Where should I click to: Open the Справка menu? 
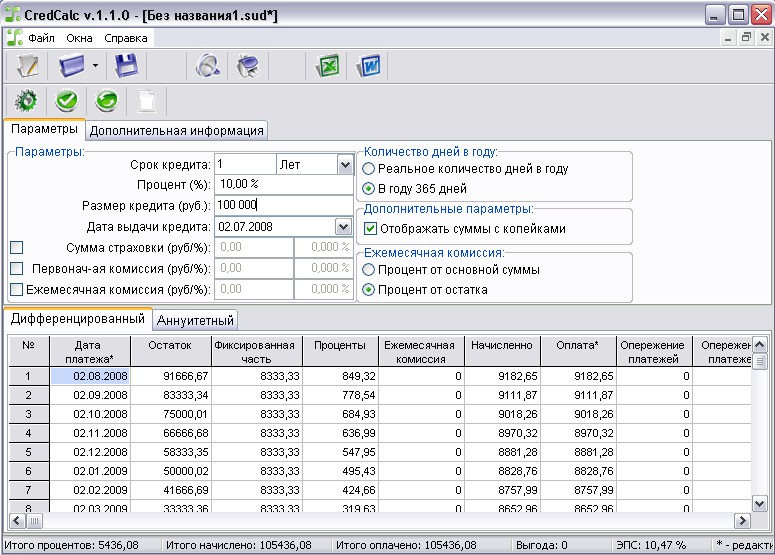click(x=126, y=38)
